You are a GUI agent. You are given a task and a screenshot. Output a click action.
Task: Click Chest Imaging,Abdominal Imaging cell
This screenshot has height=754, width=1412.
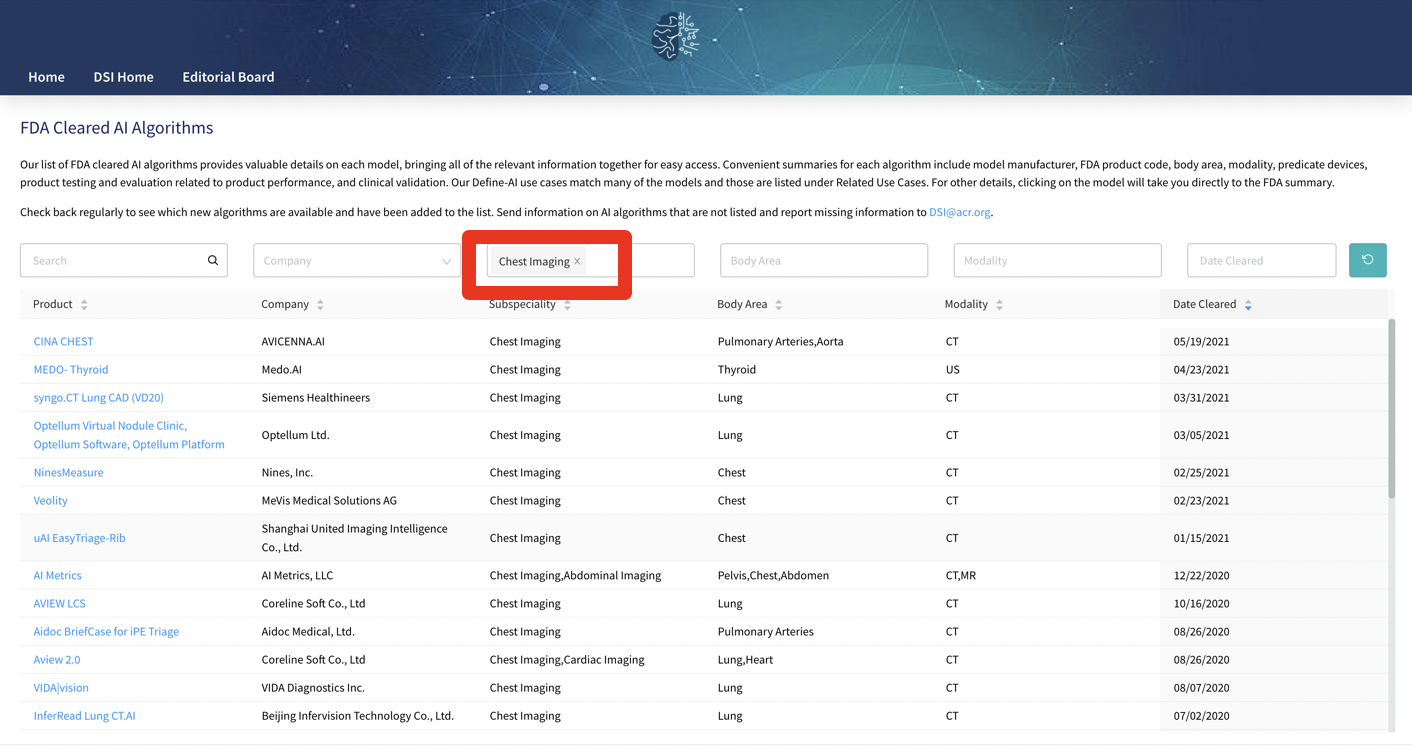(x=575, y=575)
